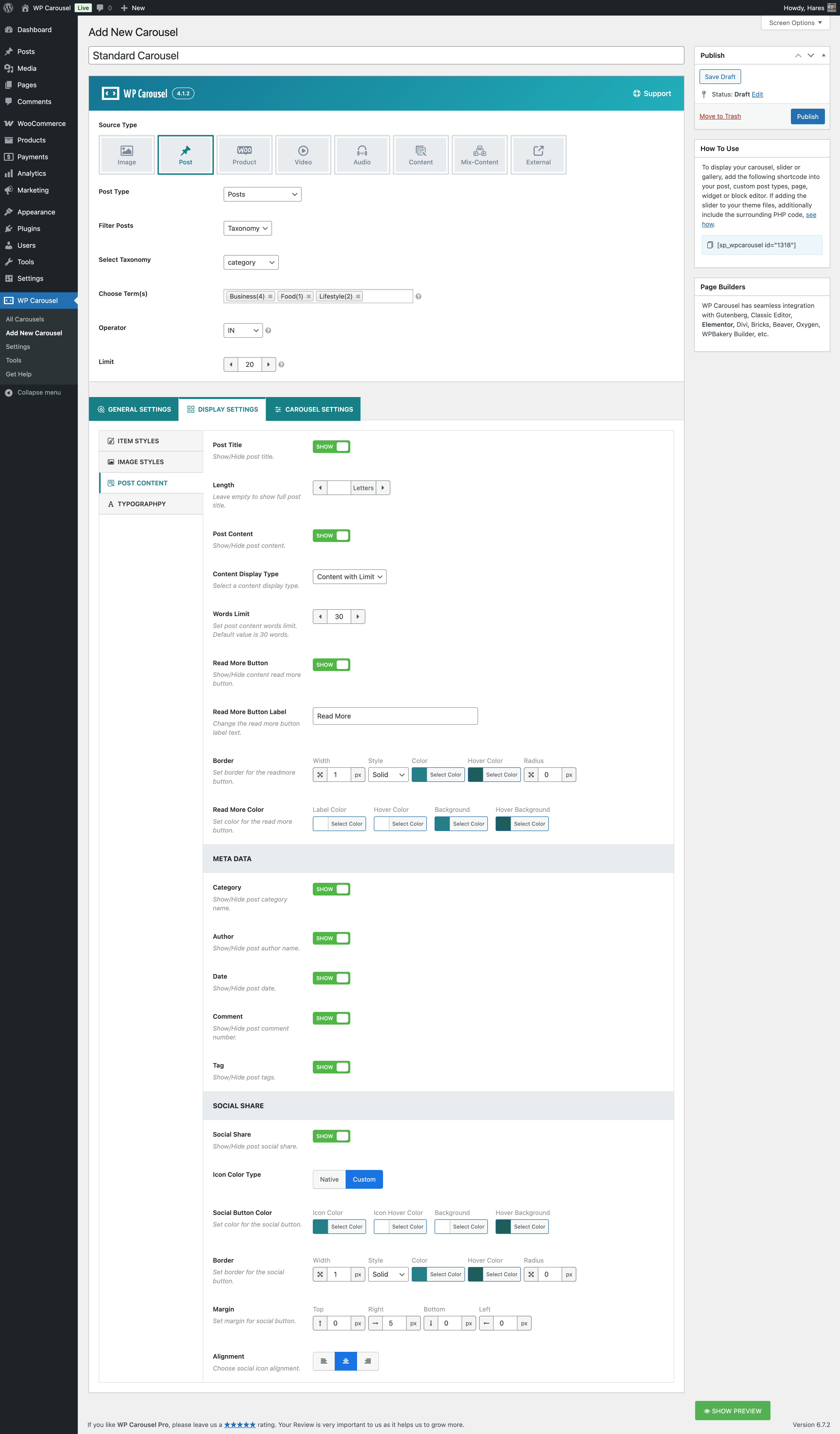Open the Filter Posts Taxonomy dropdown
The height and width of the screenshot is (1434, 840).
click(247, 229)
